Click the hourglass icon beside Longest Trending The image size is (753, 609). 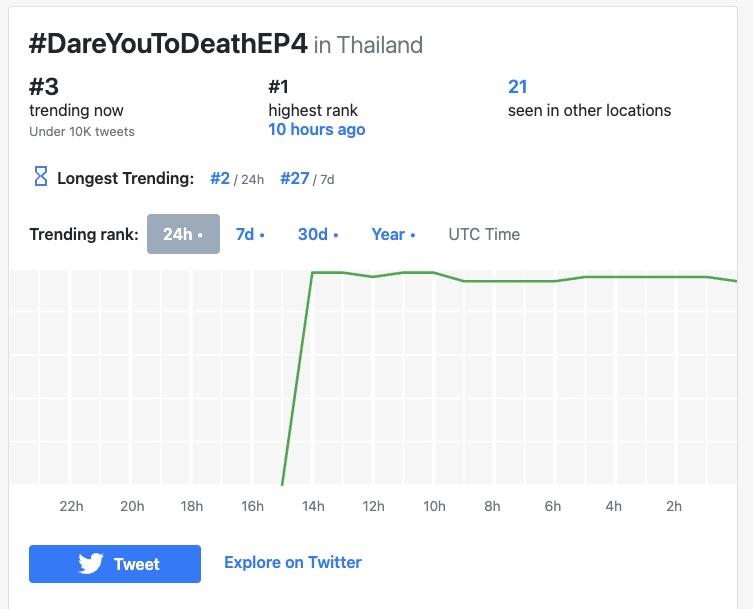coord(41,178)
